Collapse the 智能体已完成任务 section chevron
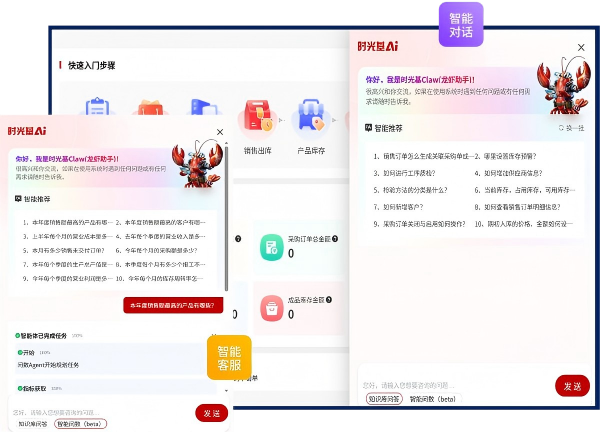The width and height of the screenshot is (600, 432). click(x=214, y=336)
